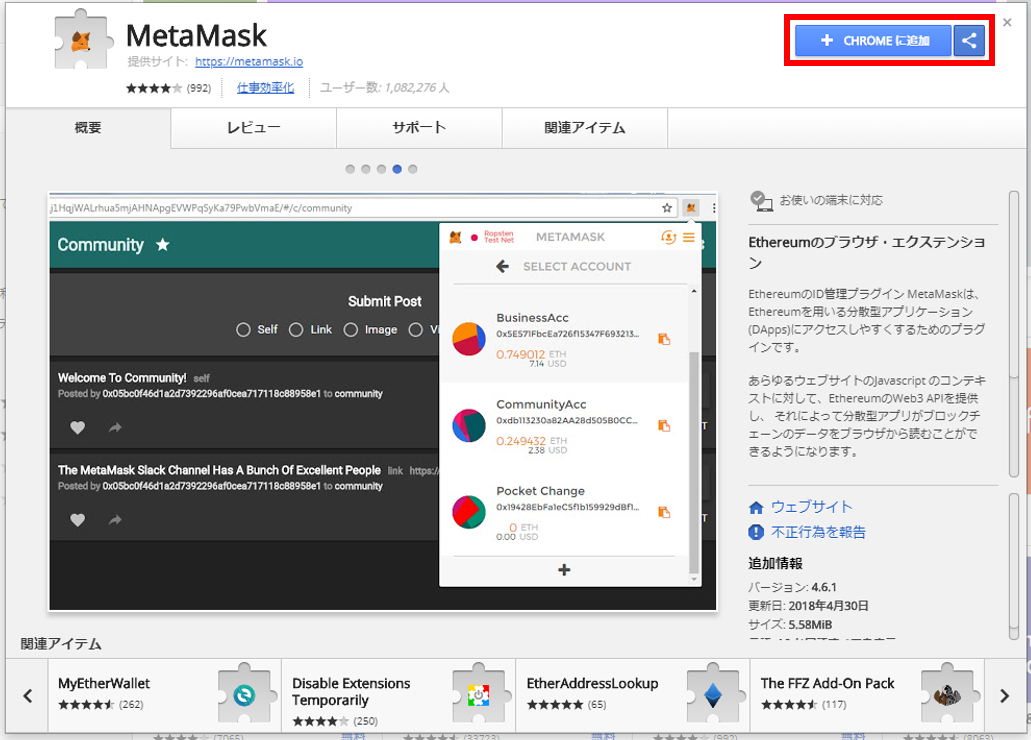Select the Image radio button

351,330
